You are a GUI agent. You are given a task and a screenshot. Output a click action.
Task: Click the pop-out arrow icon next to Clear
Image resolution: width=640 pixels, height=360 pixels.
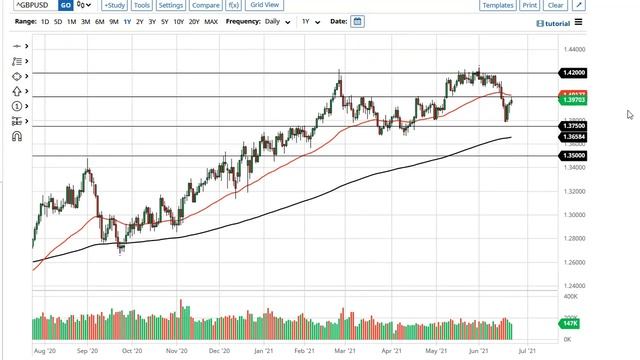coord(579,5)
